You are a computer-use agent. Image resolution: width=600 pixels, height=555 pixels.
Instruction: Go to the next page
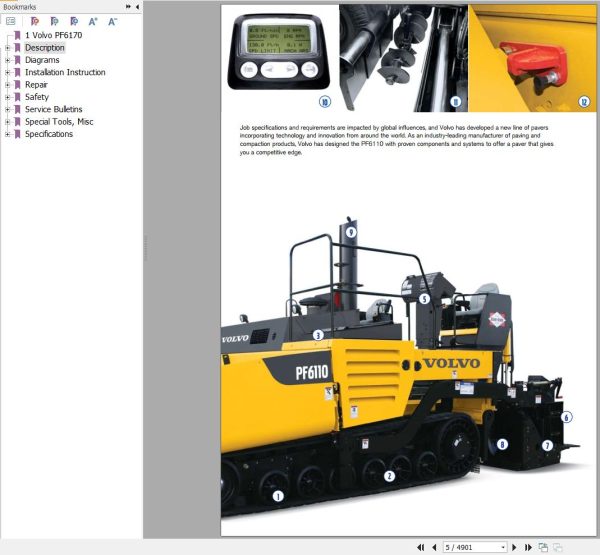pyautogui.click(x=514, y=547)
